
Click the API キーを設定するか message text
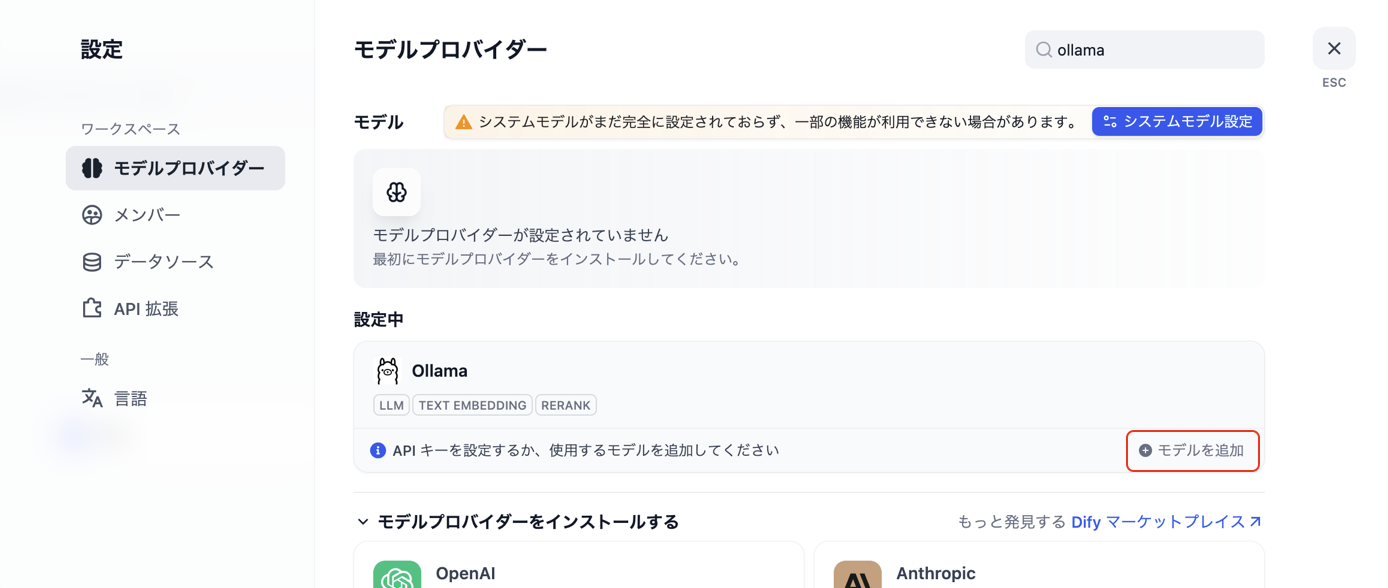585,451
